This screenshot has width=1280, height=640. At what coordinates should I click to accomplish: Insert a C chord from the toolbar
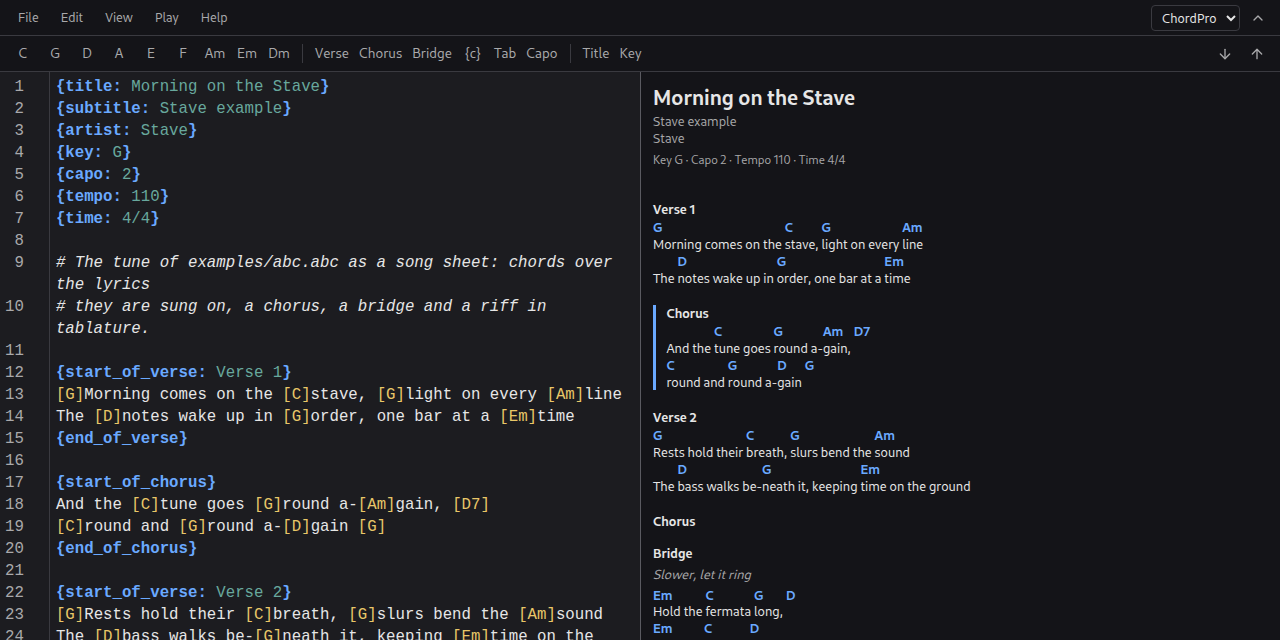tap(23, 54)
